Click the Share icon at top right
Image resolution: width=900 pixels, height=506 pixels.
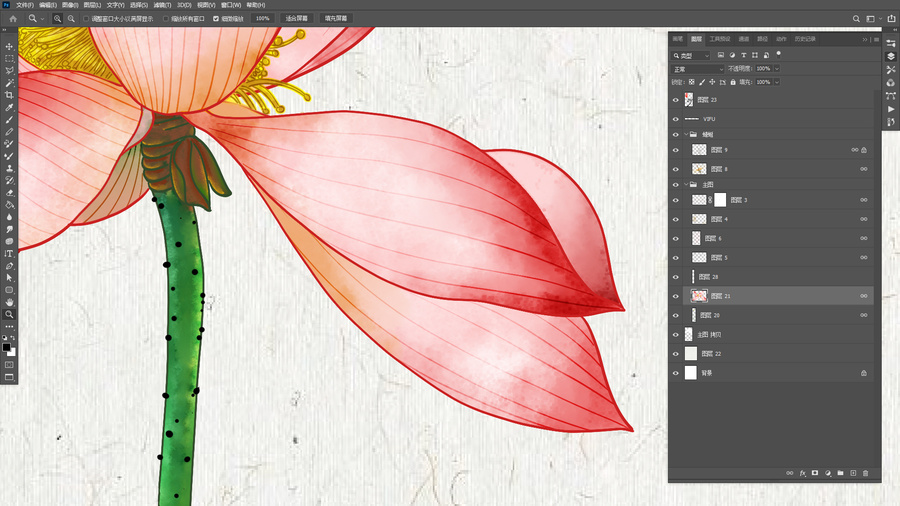click(891, 18)
